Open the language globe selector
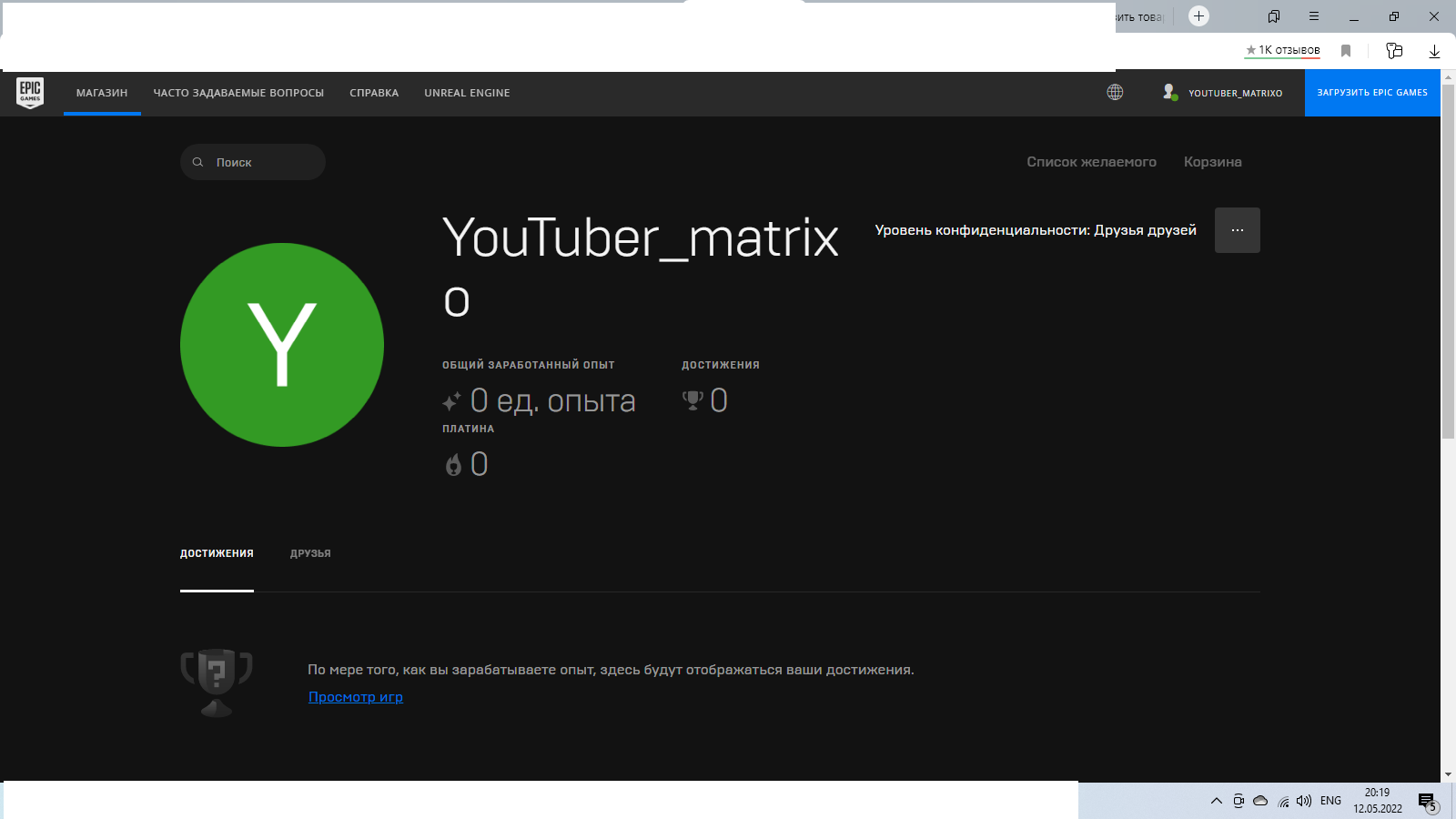The height and width of the screenshot is (819, 1456). 1115,92
